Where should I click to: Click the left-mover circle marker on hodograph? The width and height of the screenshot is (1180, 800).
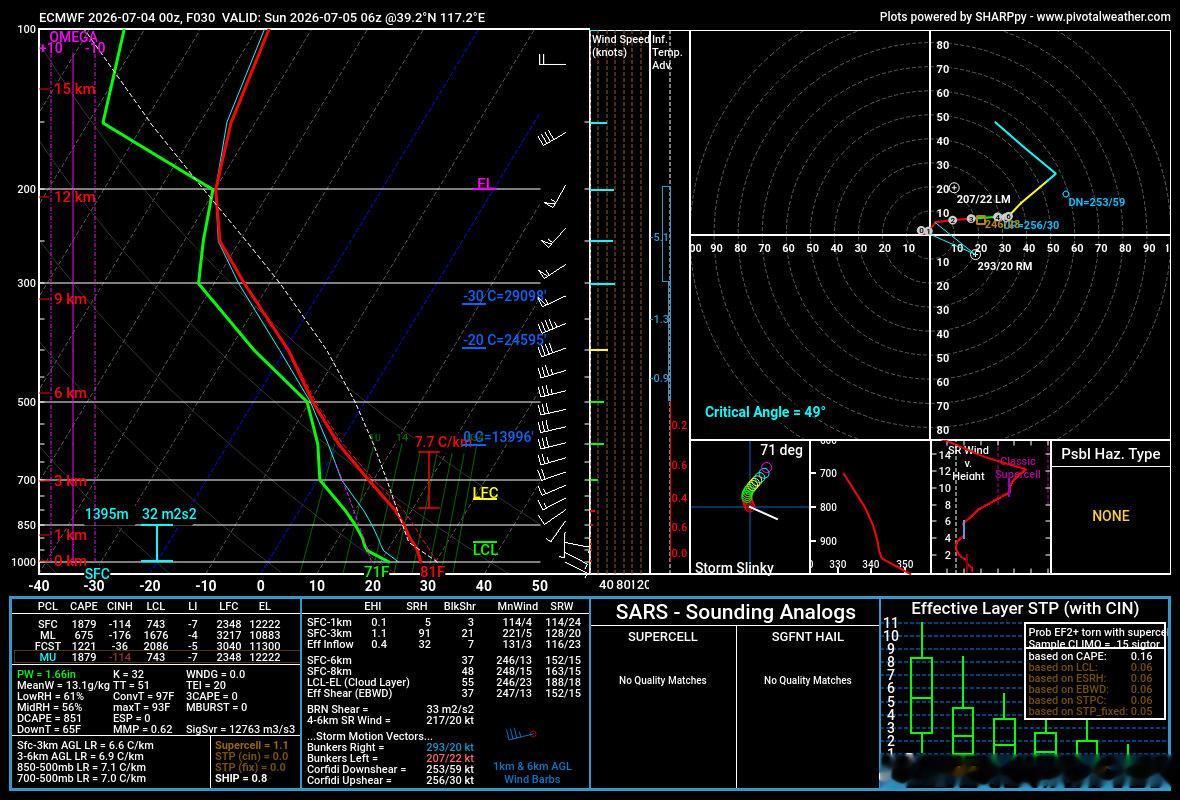pyautogui.click(x=954, y=187)
